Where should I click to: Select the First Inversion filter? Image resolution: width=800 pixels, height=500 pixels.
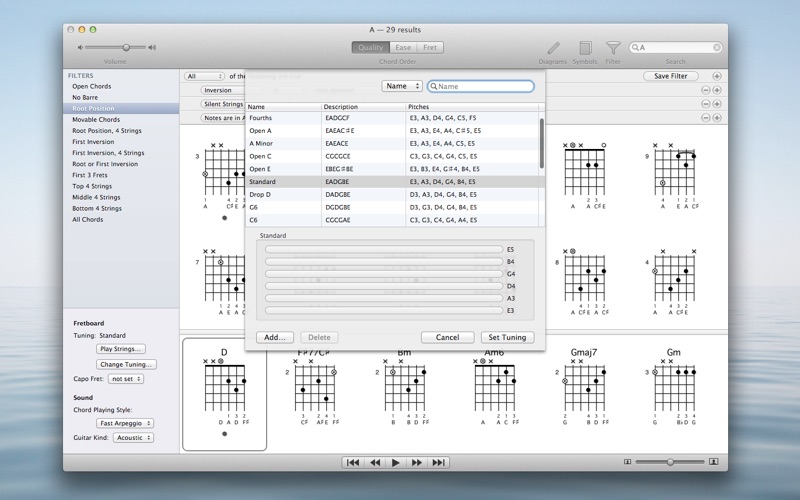pyautogui.click(x=93, y=142)
